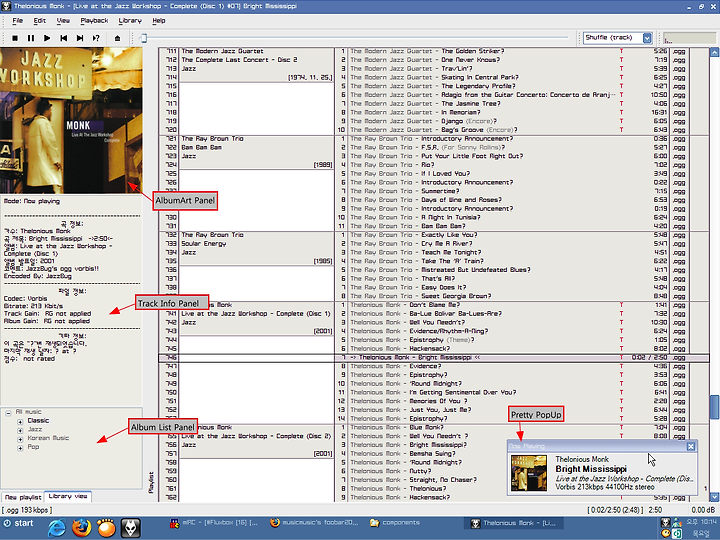Select track 'Put Your Little Foot Right Out'
The width and height of the screenshot is (720, 540).
(x=472, y=156)
